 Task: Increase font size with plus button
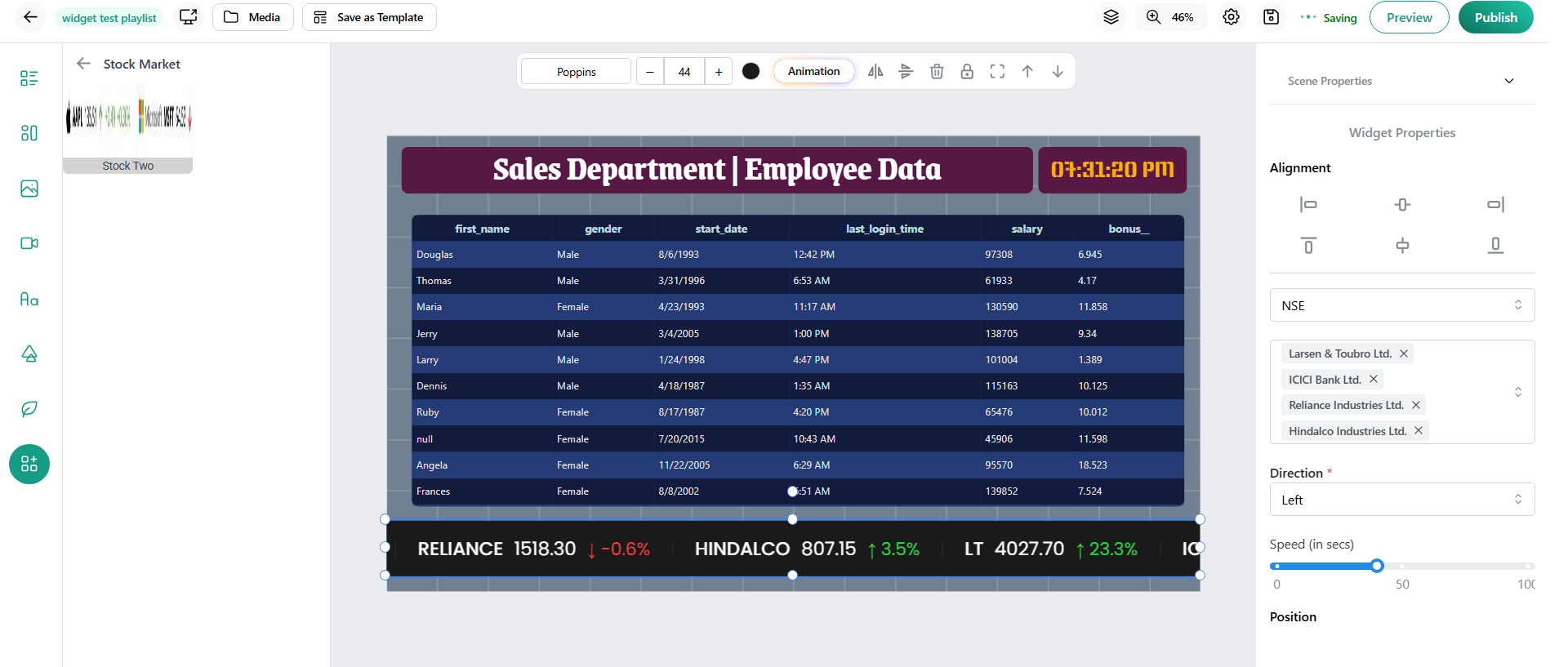(719, 72)
